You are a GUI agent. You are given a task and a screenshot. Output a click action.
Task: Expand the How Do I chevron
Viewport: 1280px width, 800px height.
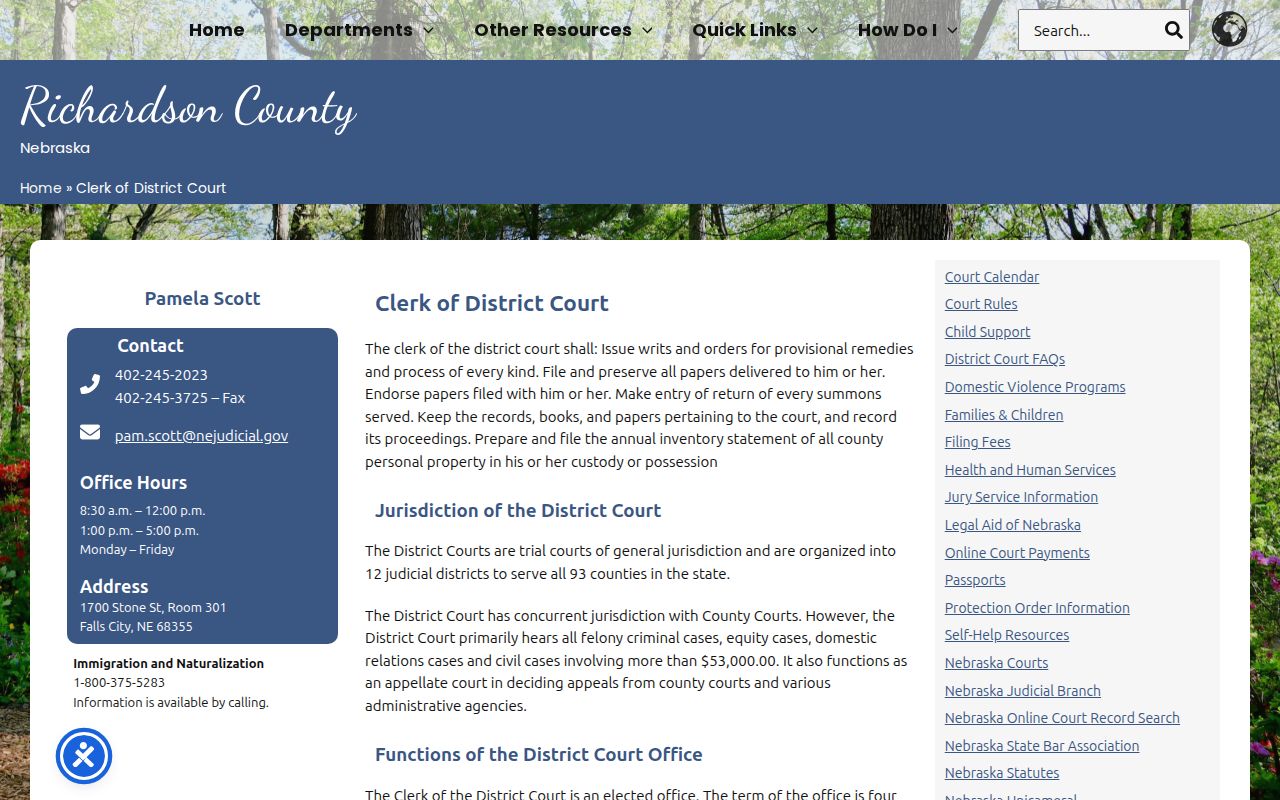[x=952, y=31]
